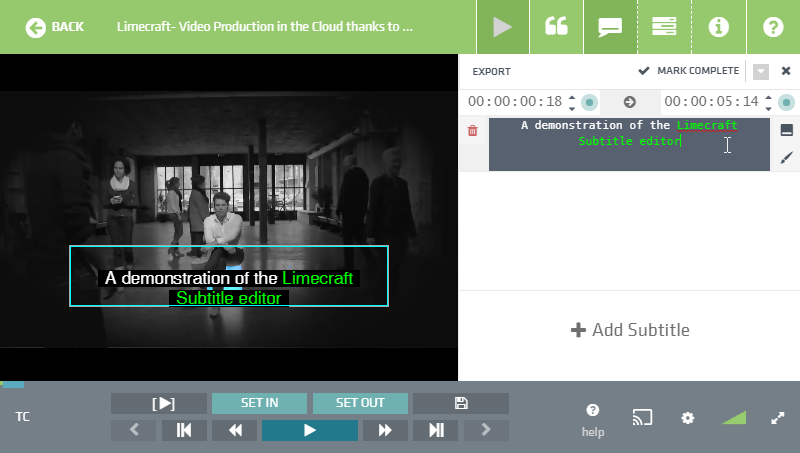
Task: Rewind the video
Action: (x=235, y=430)
